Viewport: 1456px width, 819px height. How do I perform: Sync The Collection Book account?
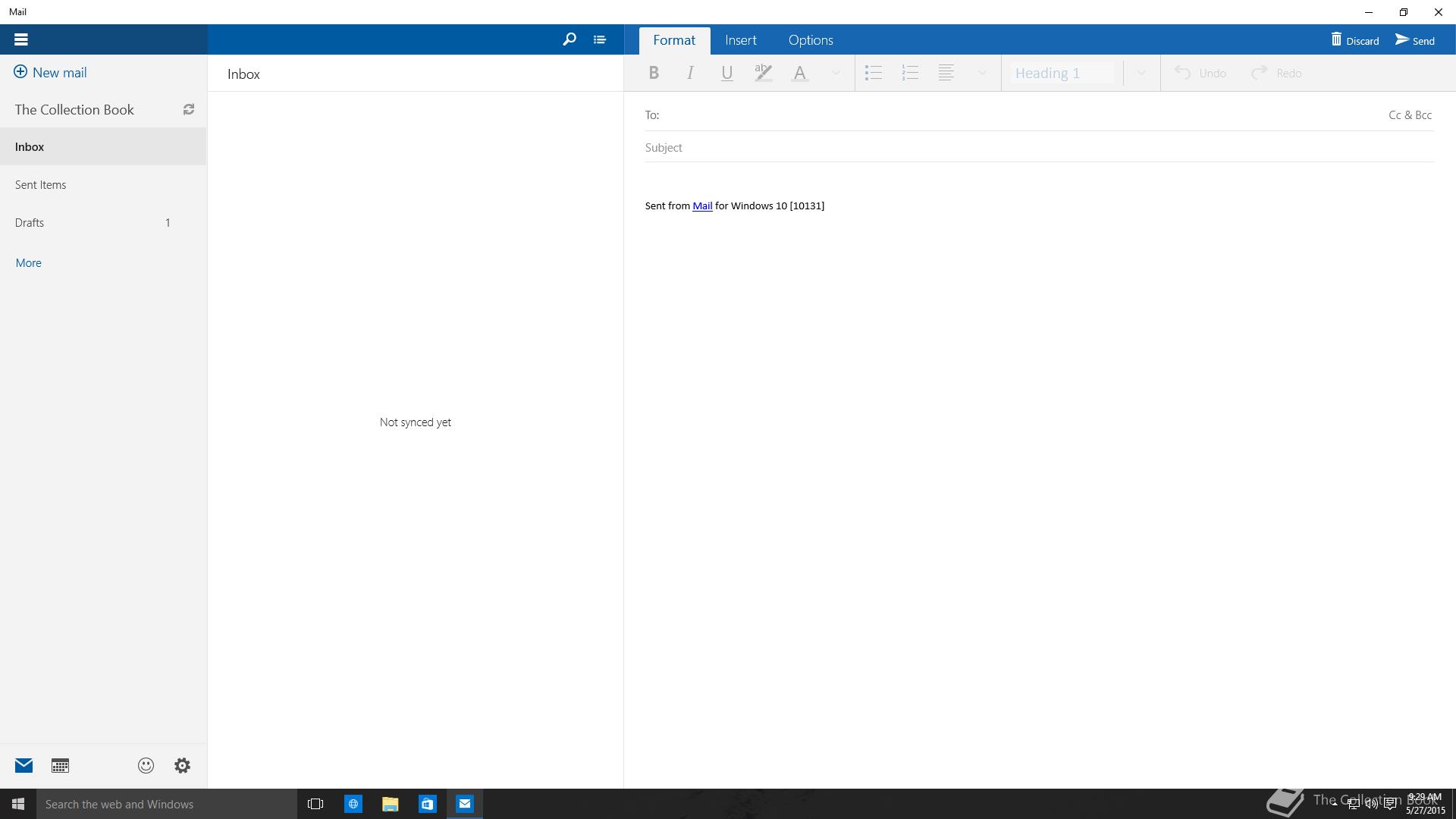(189, 110)
